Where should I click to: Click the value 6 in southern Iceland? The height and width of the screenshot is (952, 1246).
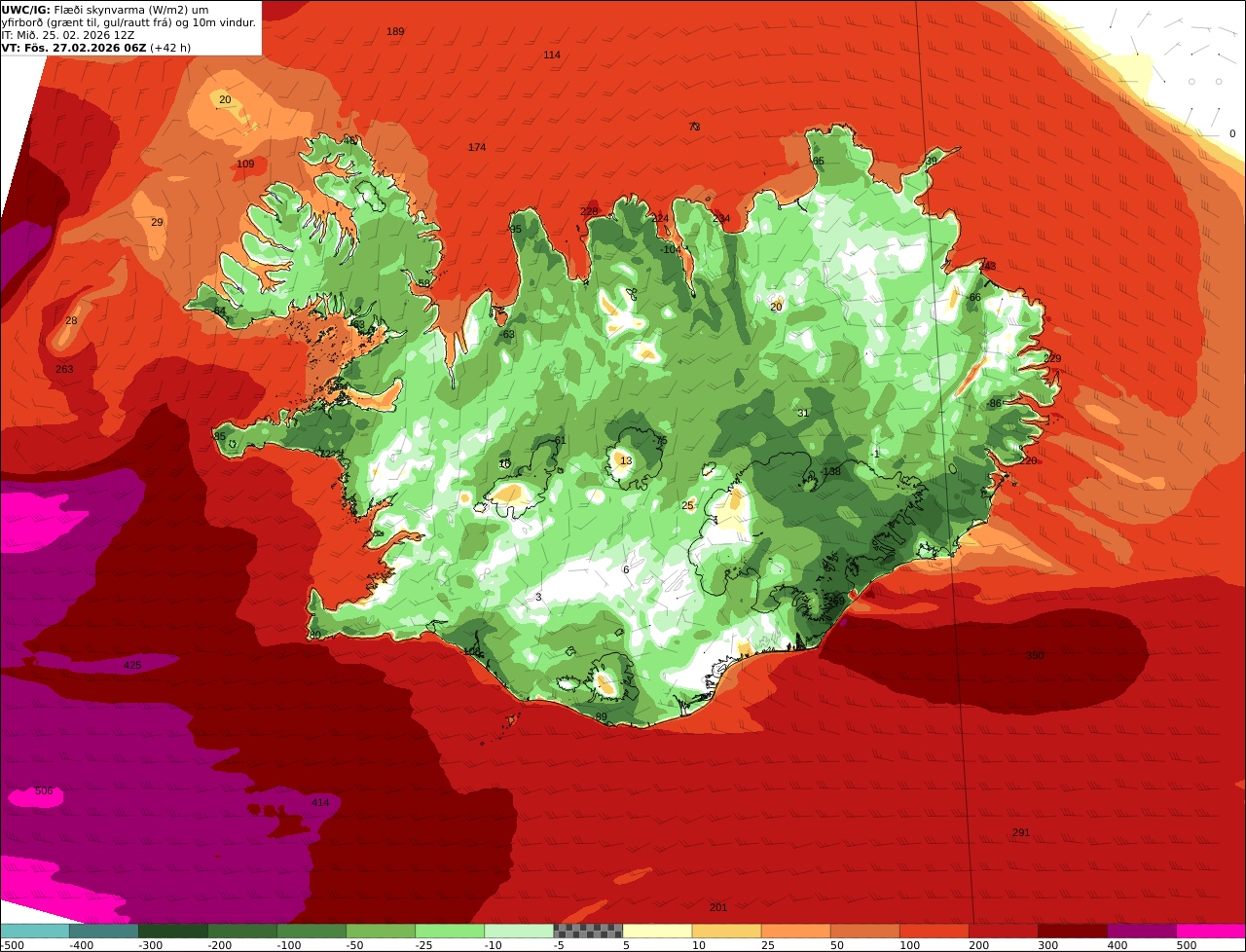[x=626, y=570]
